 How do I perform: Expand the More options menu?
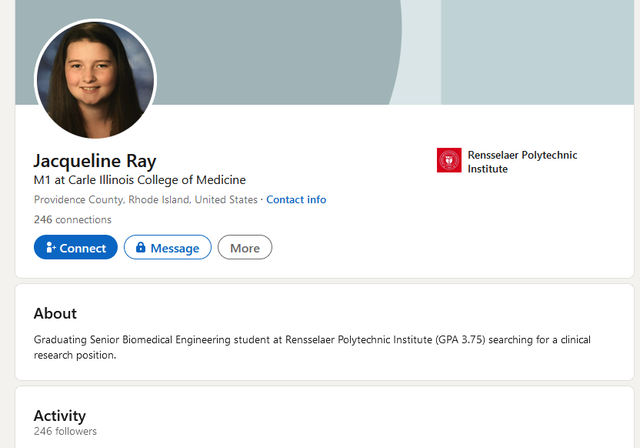[245, 247]
